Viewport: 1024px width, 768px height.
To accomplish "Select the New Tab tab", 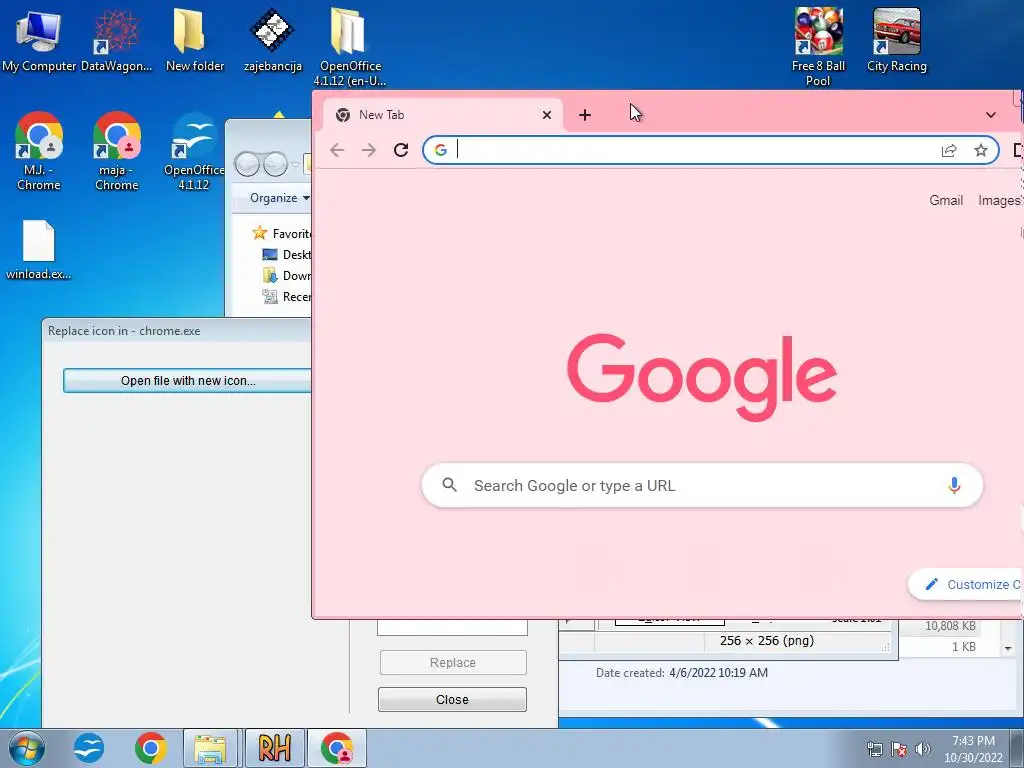I will (443, 115).
